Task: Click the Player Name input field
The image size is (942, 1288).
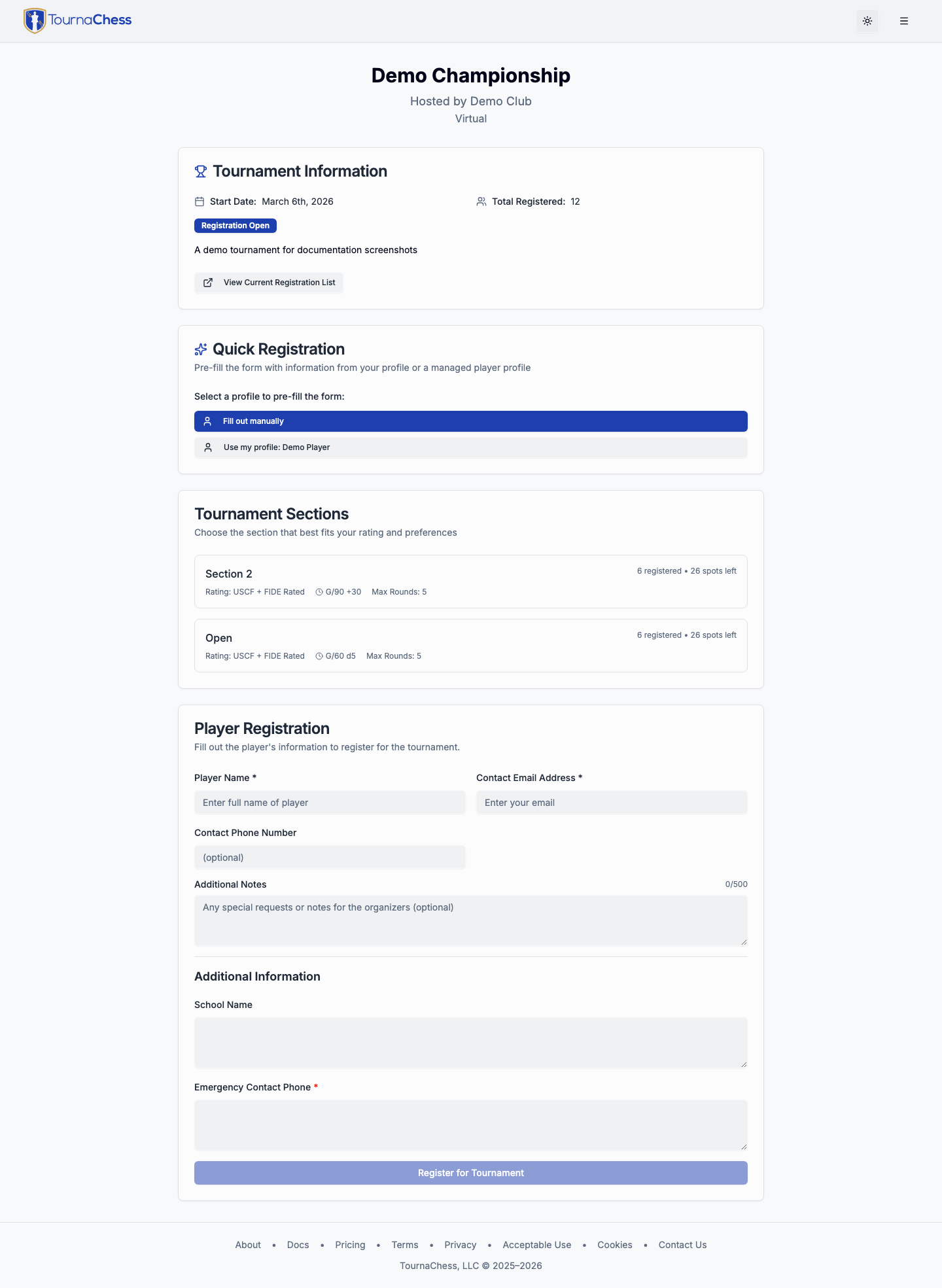Action: click(330, 802)
